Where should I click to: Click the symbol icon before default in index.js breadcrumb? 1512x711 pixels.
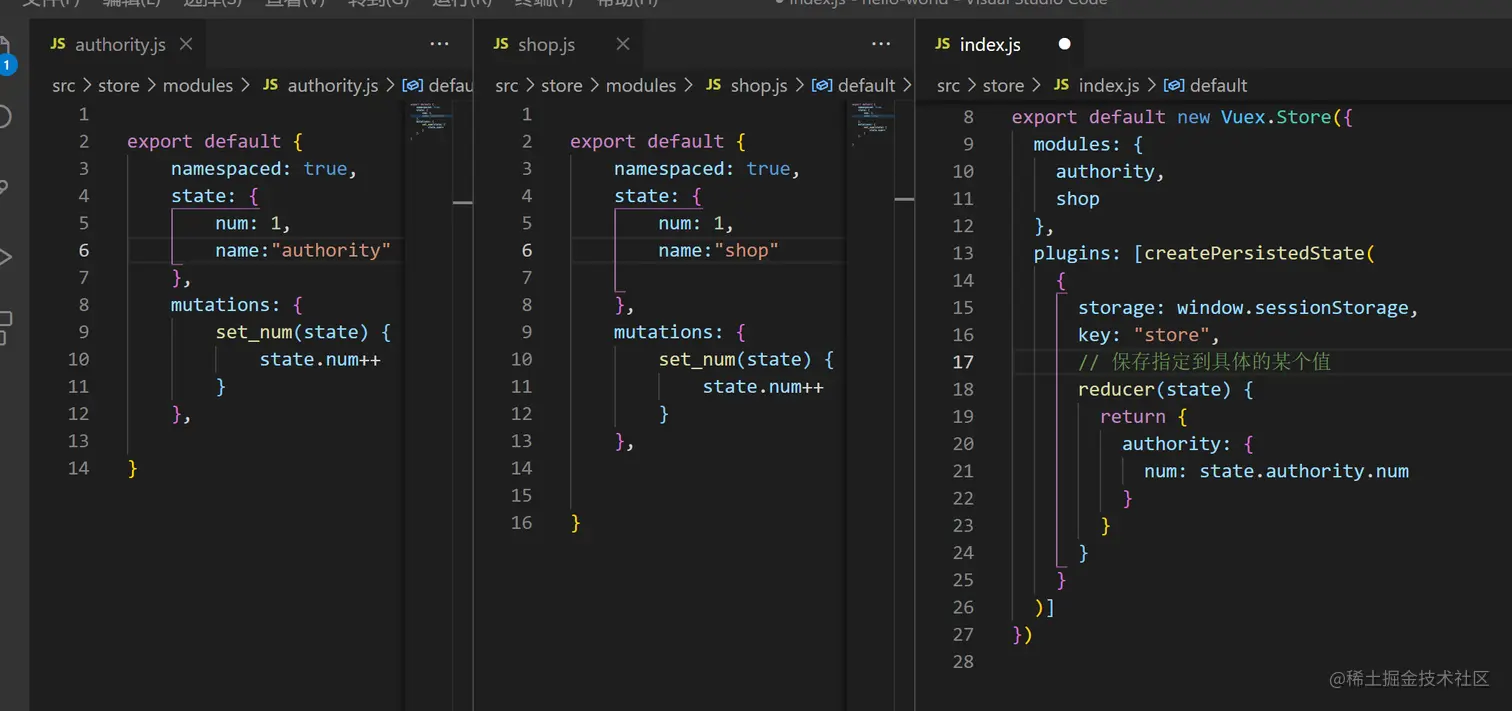[1174, 85]
